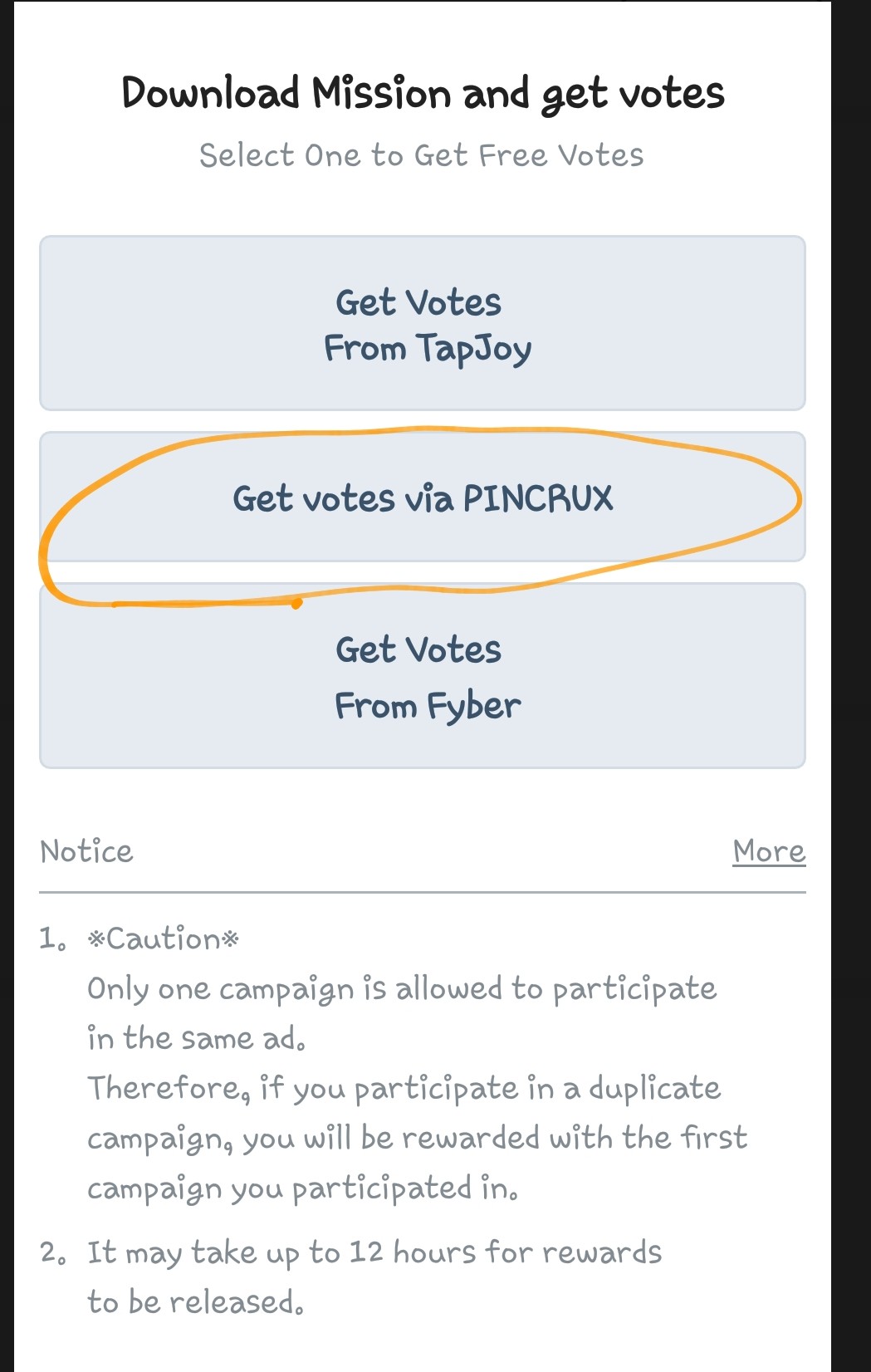Click the '2.' notice list number
Viewport: 871px width, 1372px height.
52,1252
